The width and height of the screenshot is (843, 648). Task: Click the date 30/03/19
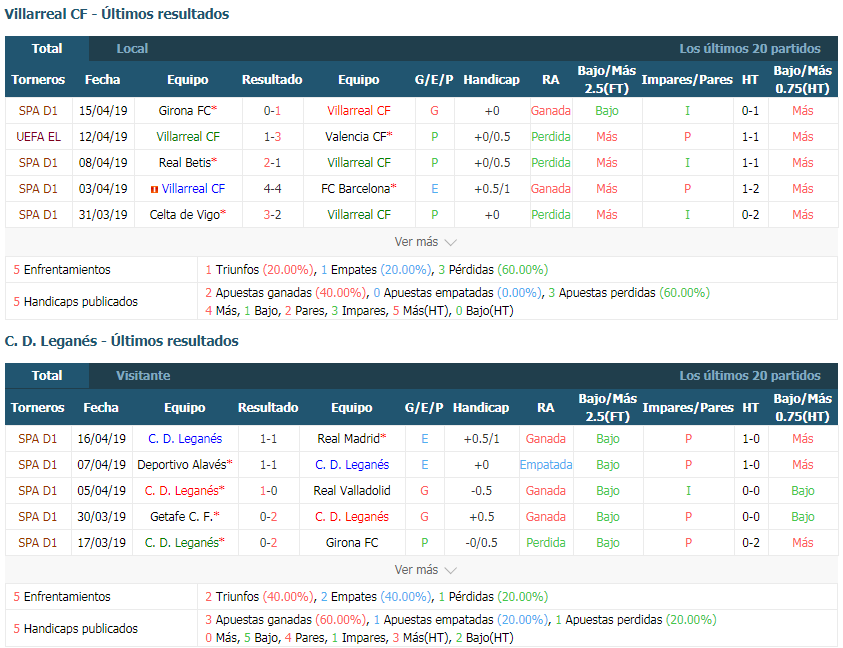101,517
